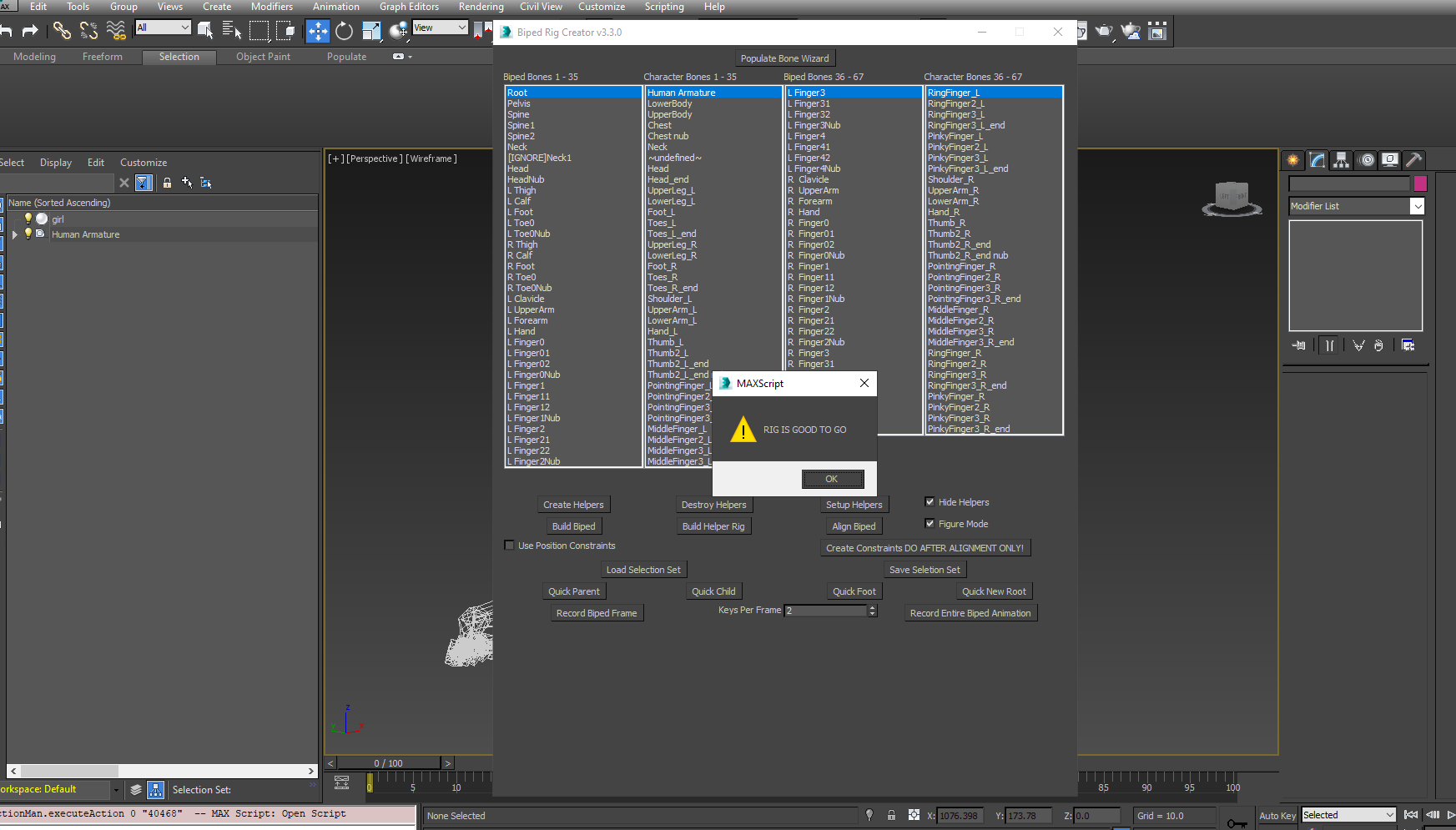
Task: Open the Display command panel tab
Action: coord(1389,160)
